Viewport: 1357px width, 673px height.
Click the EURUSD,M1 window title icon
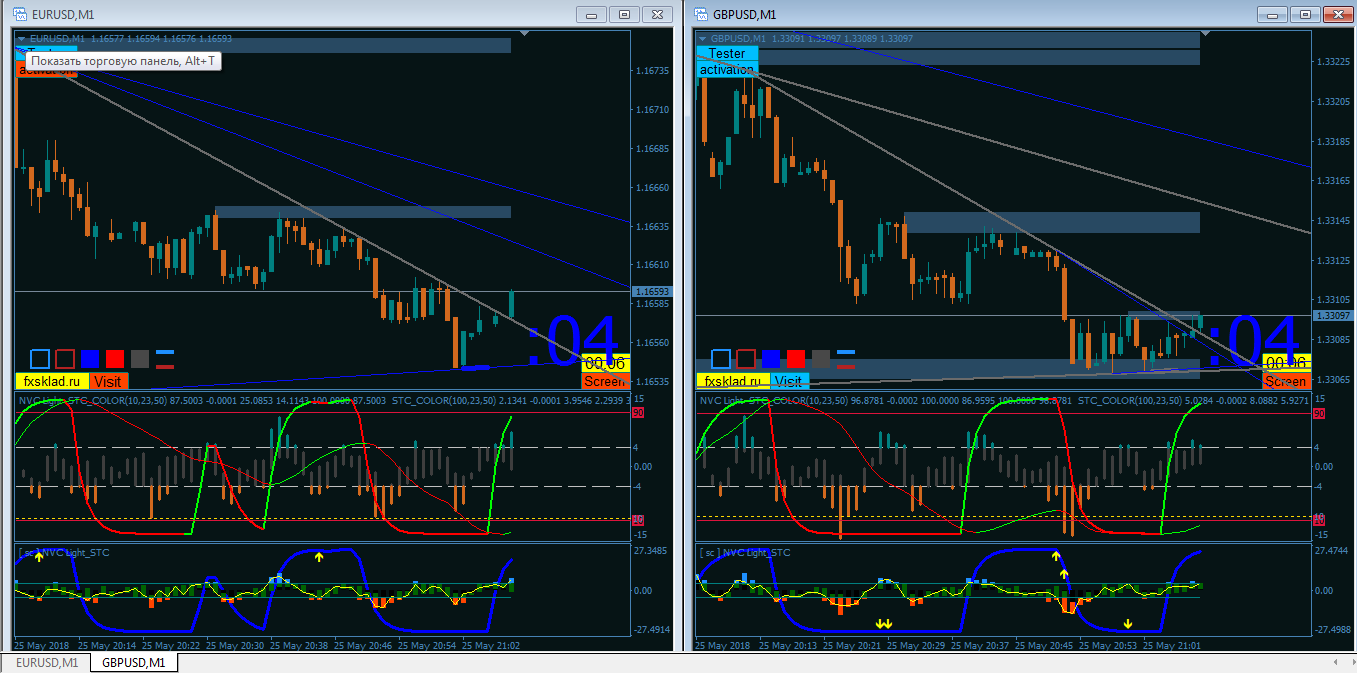(18, 14)
